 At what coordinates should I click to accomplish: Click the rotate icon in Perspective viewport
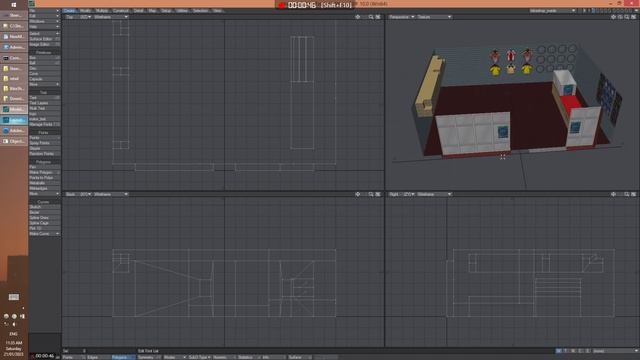pyautogui.click(x=620, y=17)
